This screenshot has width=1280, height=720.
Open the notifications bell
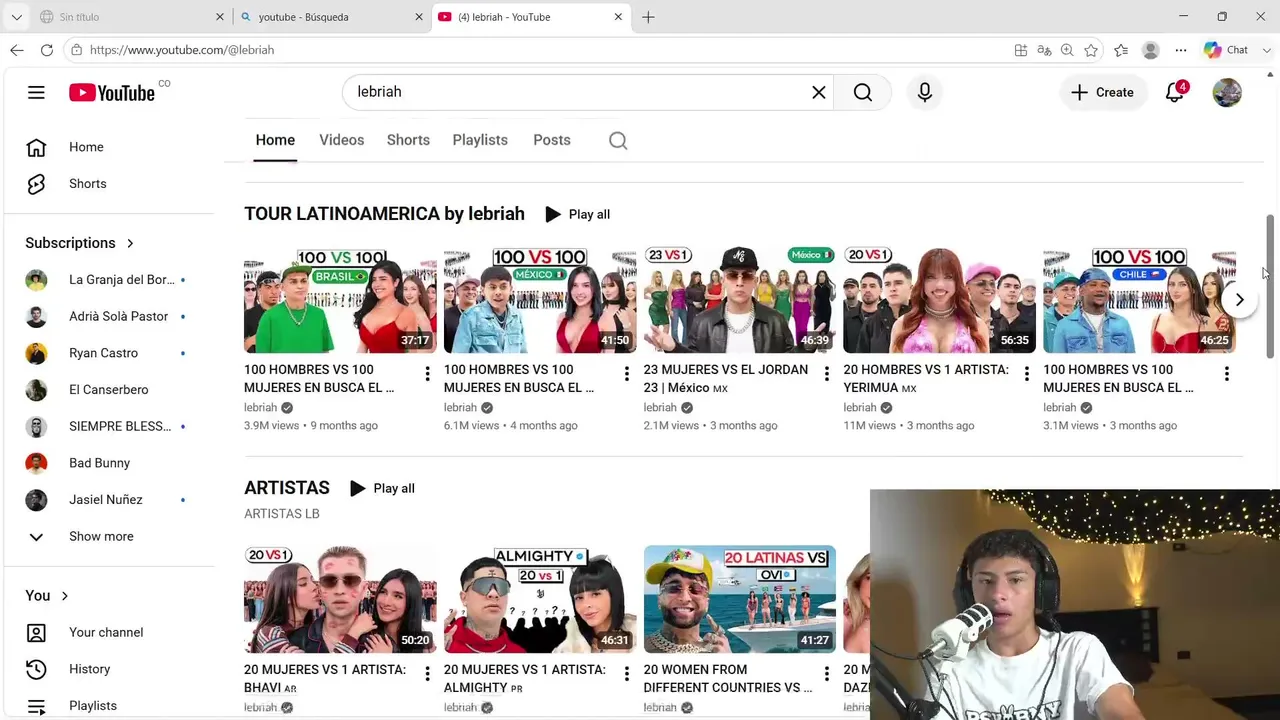tap(1175, 92)
